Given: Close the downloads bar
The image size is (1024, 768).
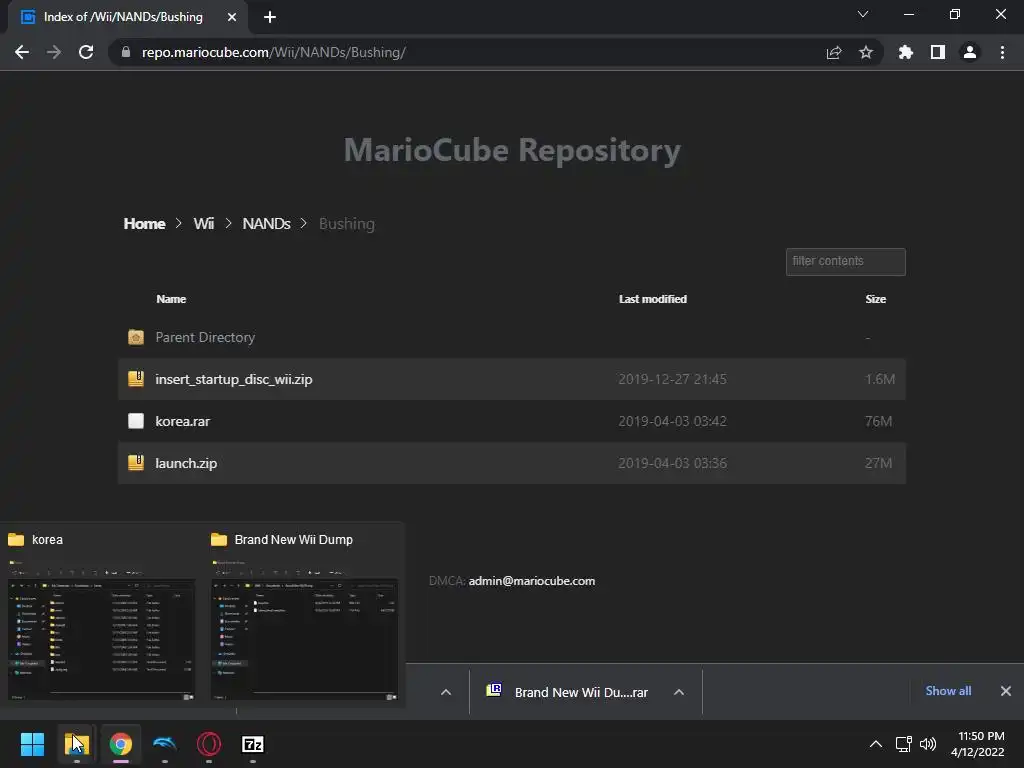Looking at the screenshot, I should tap(1006, 691).
